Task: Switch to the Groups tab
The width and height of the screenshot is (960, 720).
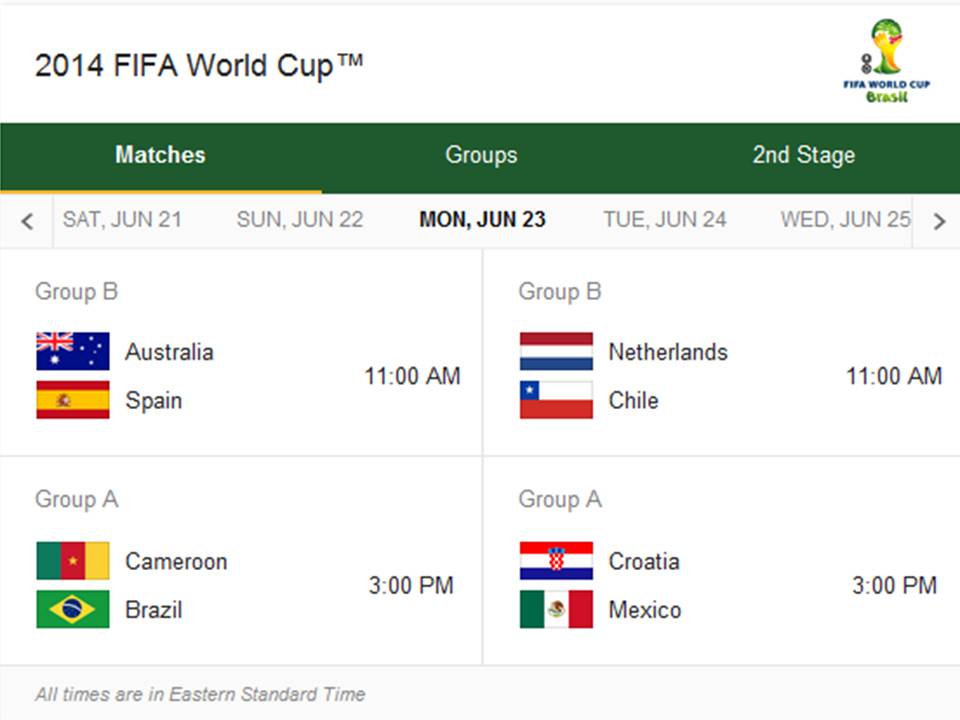Action: [481, 155]
